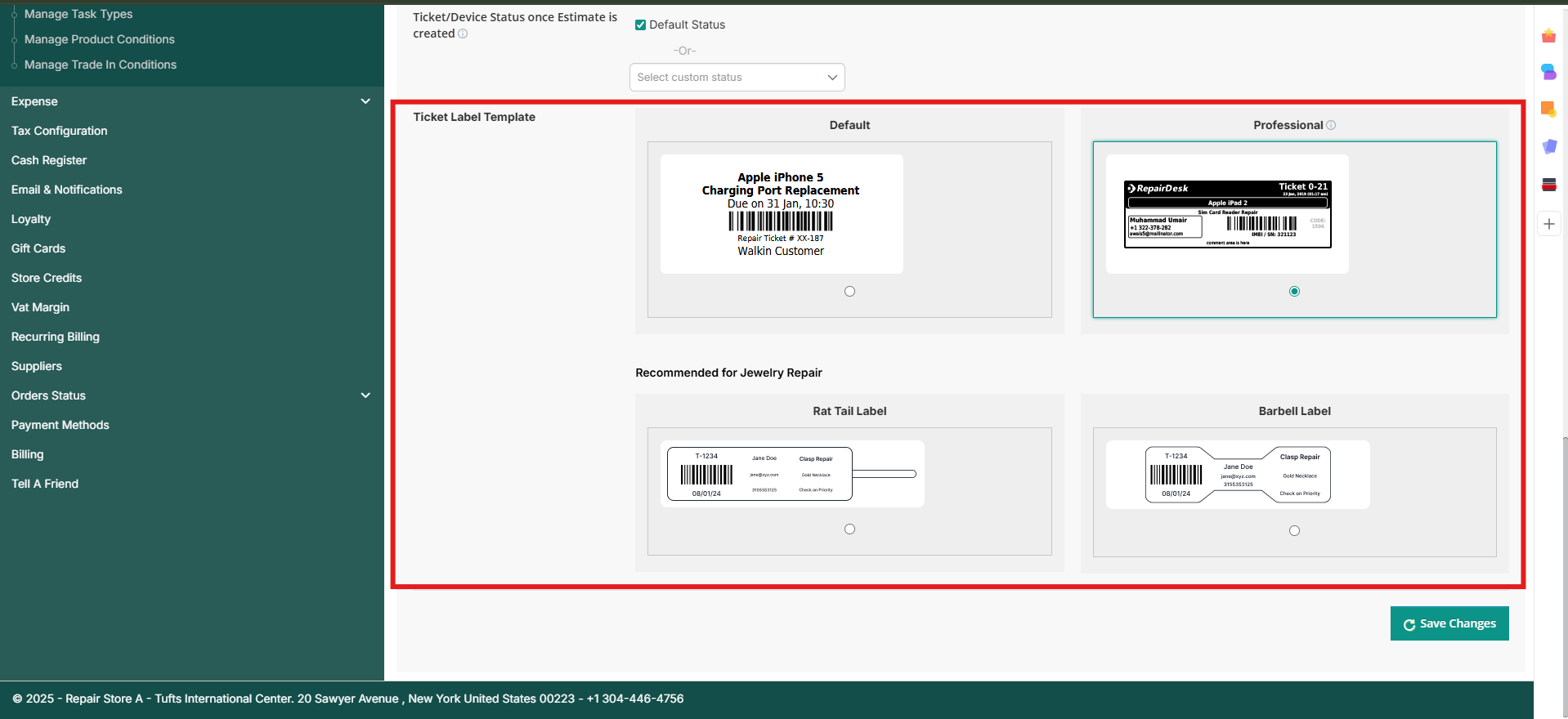
Task: Open Store Credits settings
Action: (x=47, y=278)
